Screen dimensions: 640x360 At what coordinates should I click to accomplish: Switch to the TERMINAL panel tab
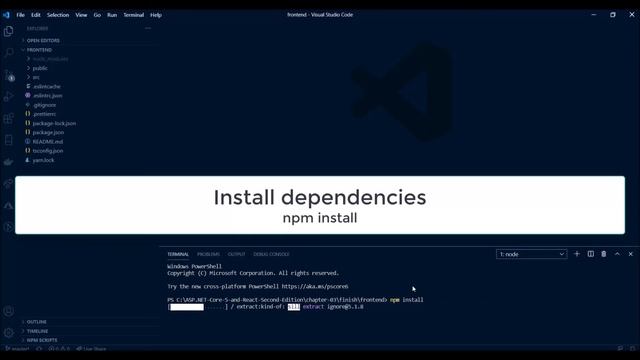(x=178, y=254)
